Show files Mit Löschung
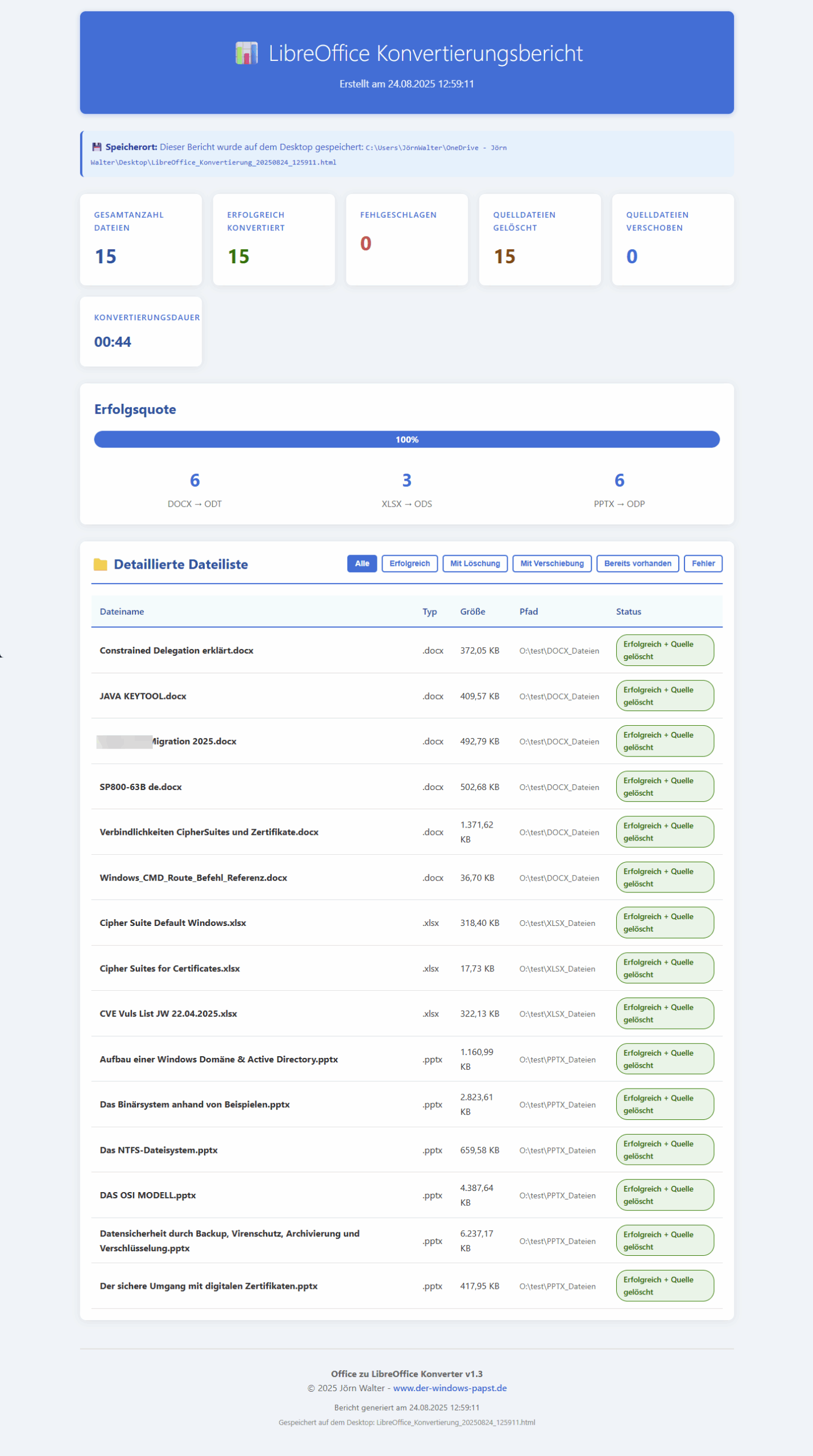The image size is (813, 1456). click(475, 564)
